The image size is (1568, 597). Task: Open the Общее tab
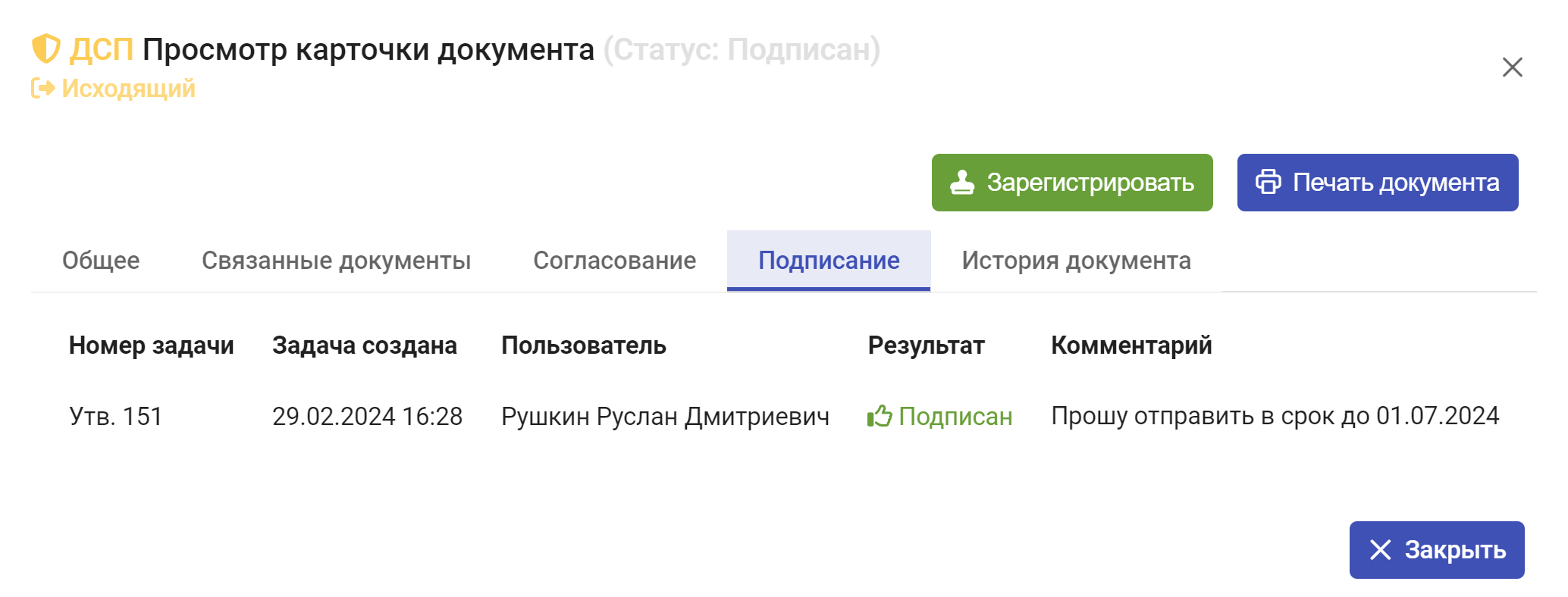[101, 261]
